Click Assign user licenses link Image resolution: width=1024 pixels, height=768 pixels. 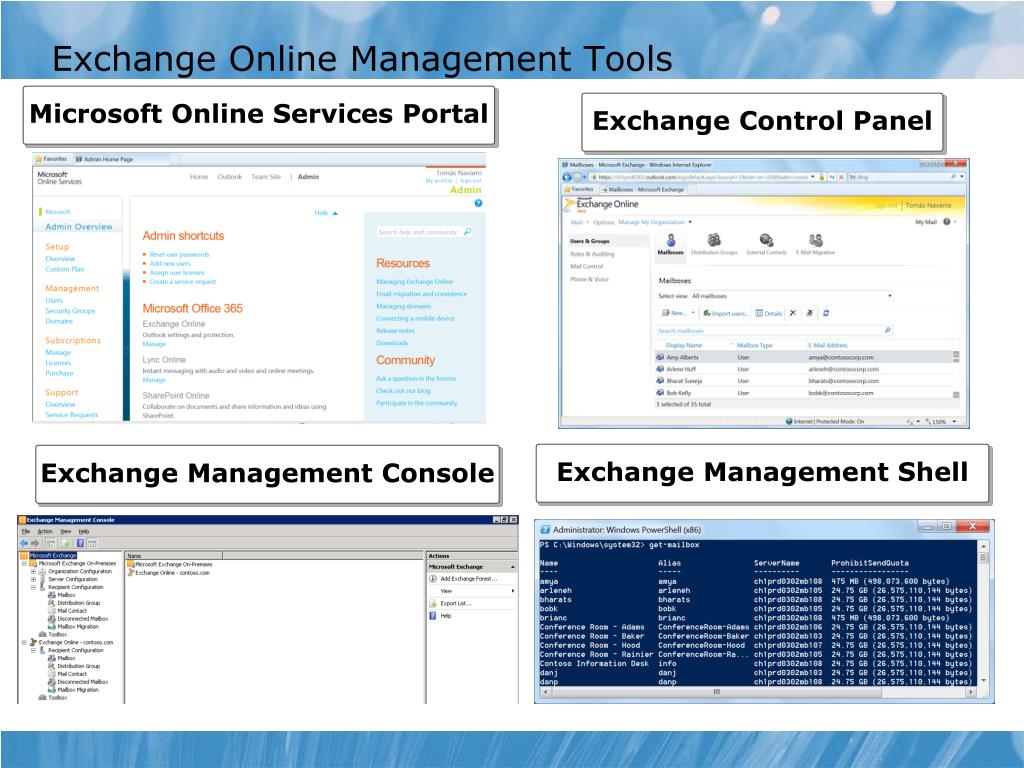[x=177, y=273]
